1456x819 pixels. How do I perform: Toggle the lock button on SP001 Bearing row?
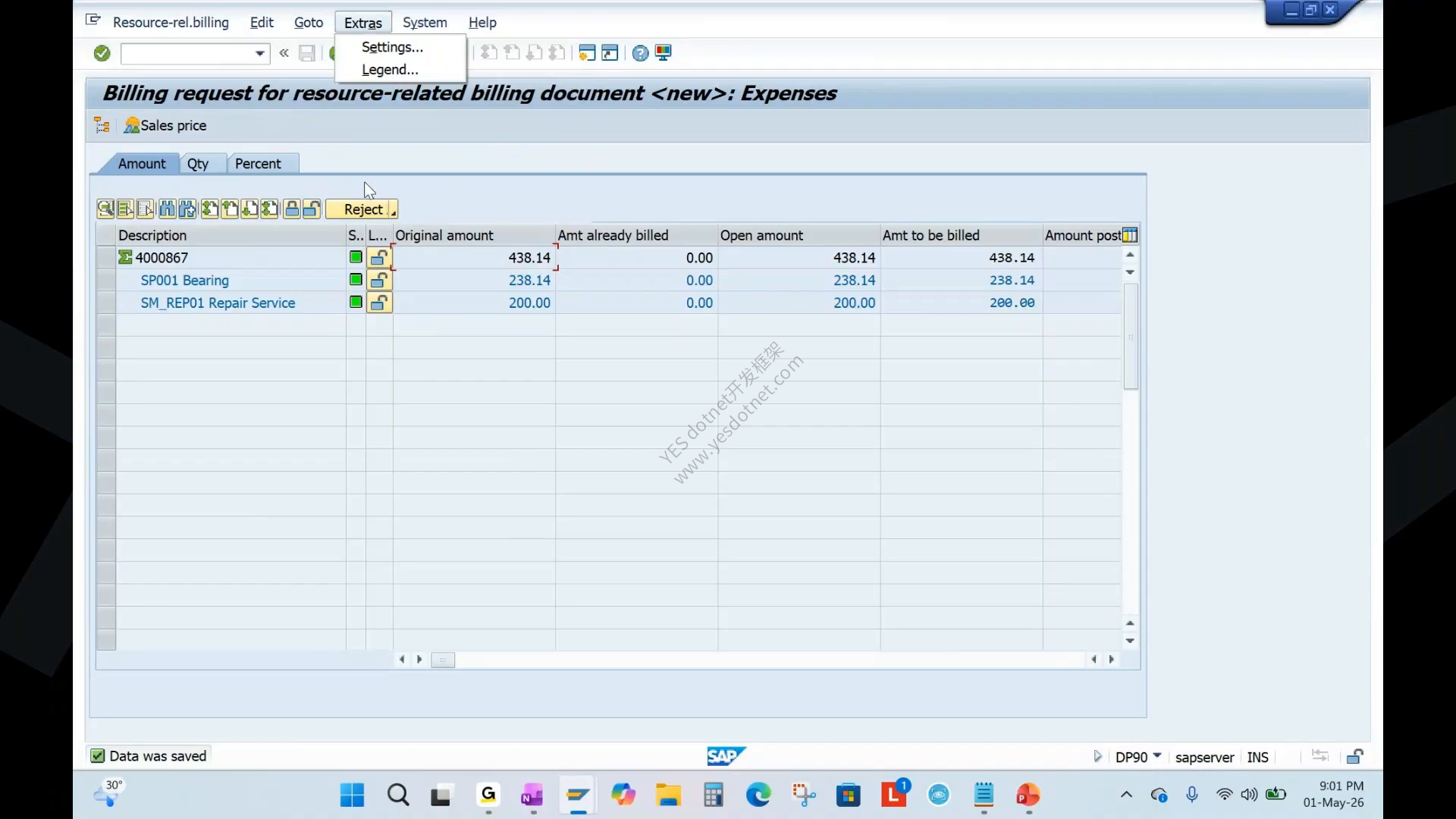[x=379, y=281]
